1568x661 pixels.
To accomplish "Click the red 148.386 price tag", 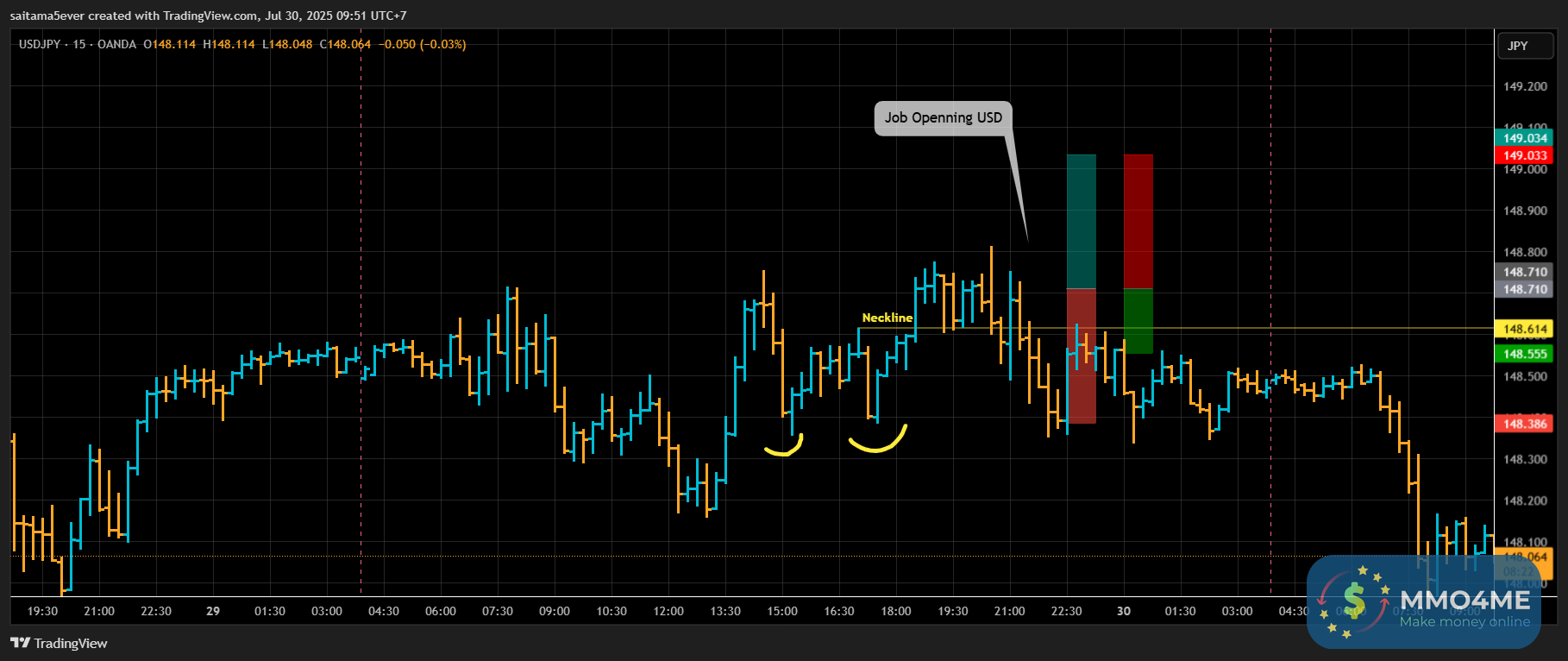I will pos(1525,424).
